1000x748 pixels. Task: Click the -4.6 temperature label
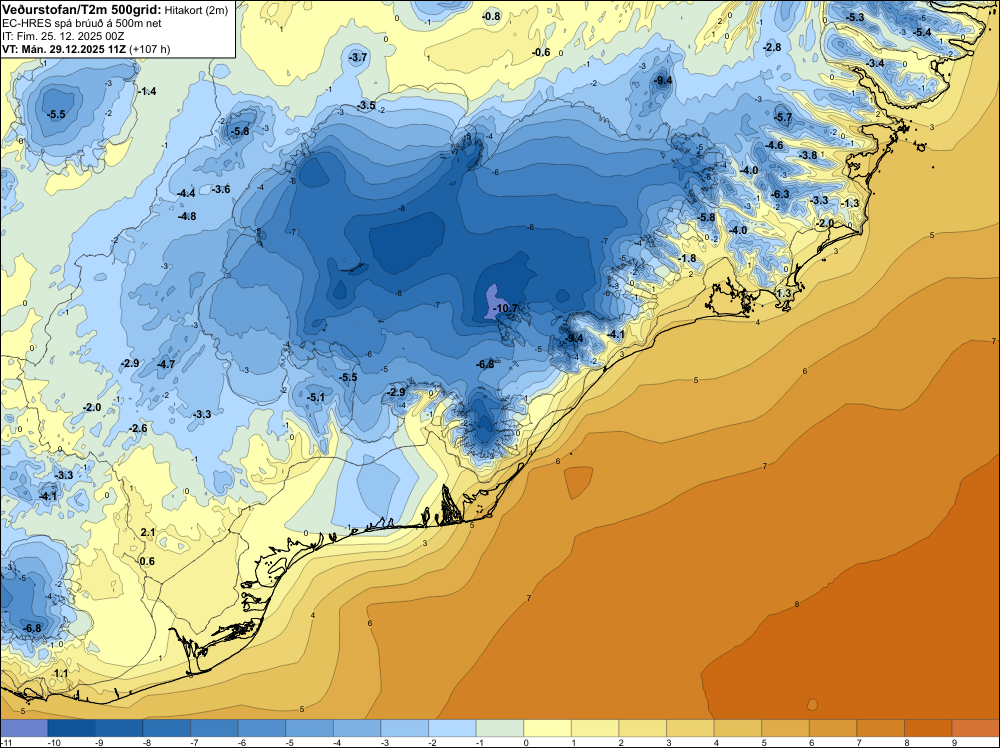774,145
